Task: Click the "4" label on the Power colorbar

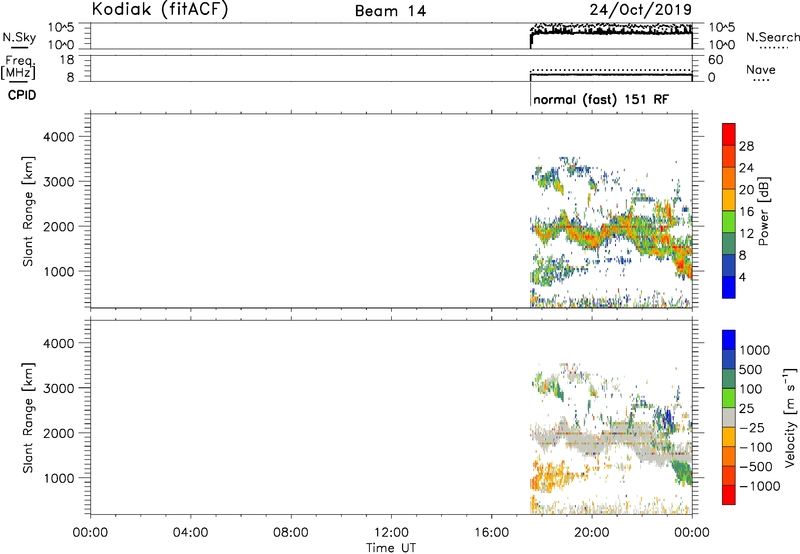Action: tap(742, 277)
